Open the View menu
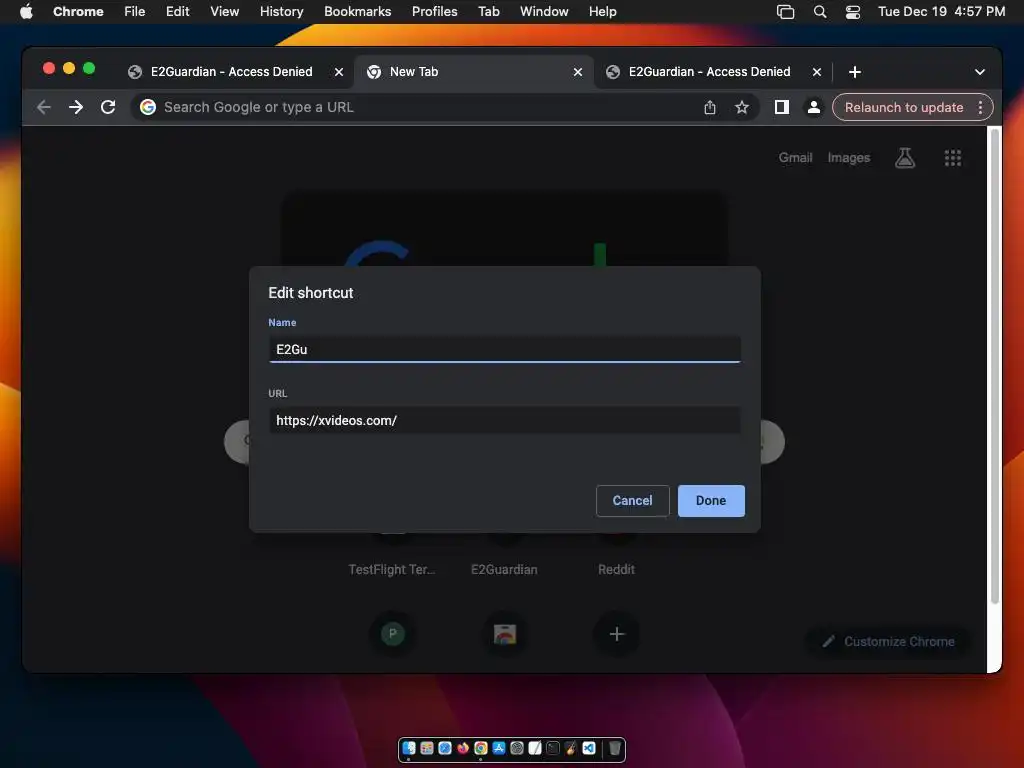Viewport: 1024px width, 768px height. (224, 11)
